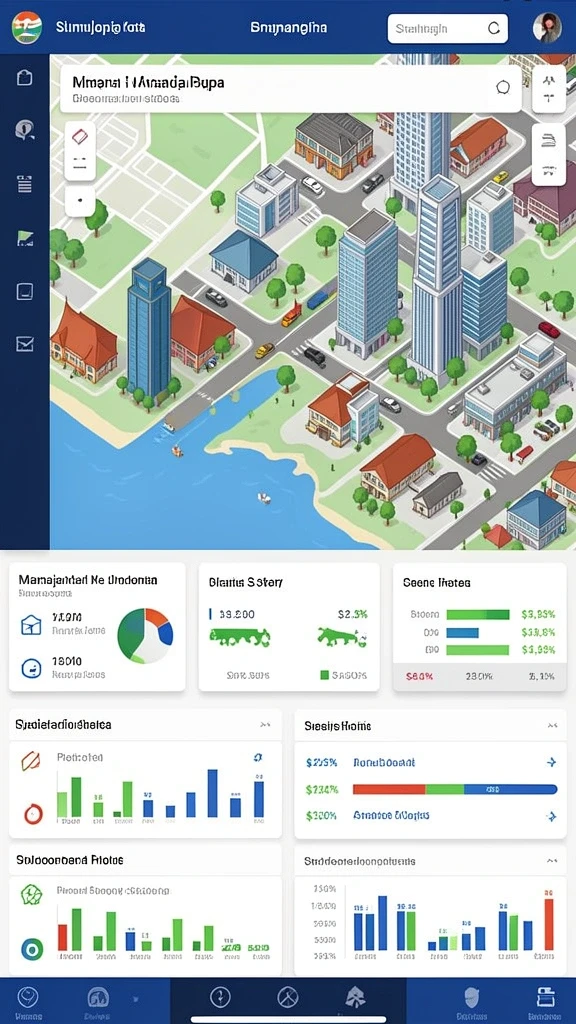Select the clipboard icon in left sidebar
This screenshot has height=1024, width=576.
[x=24, y=78]
